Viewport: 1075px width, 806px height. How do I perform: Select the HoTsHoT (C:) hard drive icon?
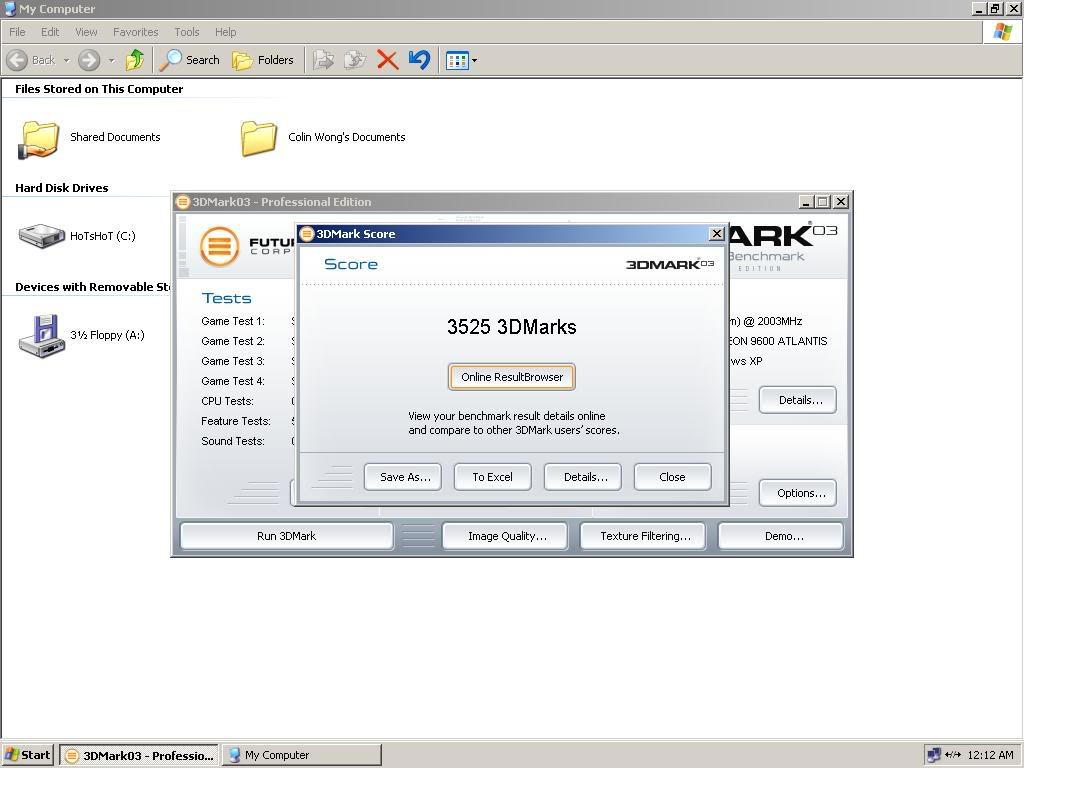41,236
